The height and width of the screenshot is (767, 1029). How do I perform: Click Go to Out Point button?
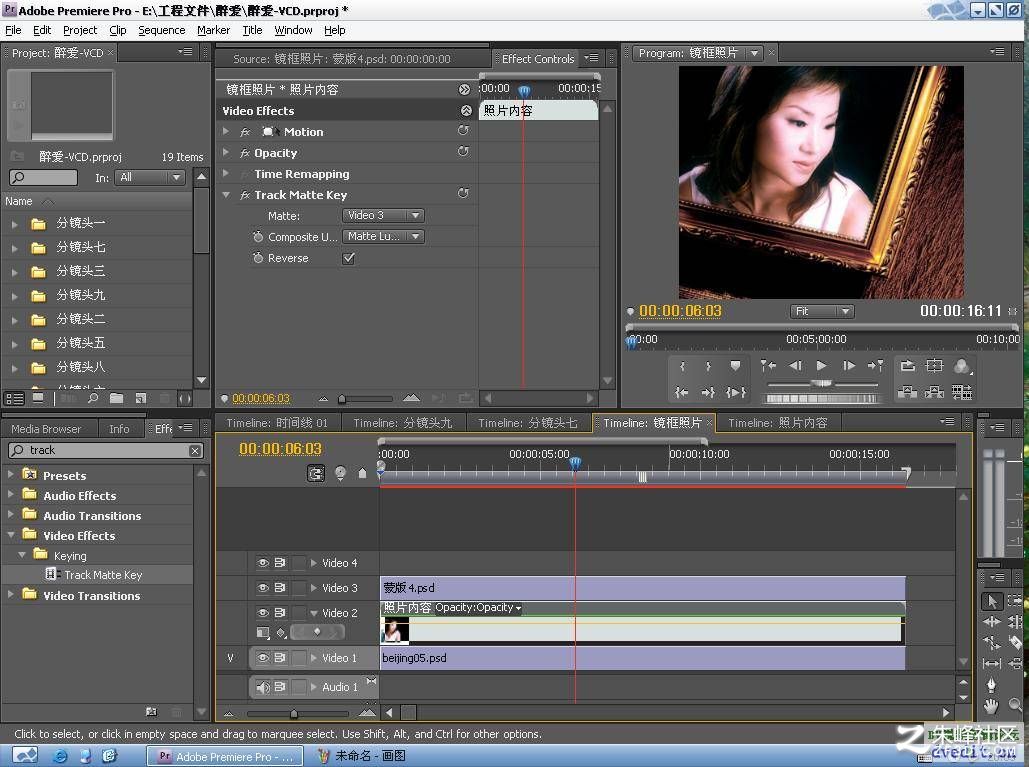point(708,392)
